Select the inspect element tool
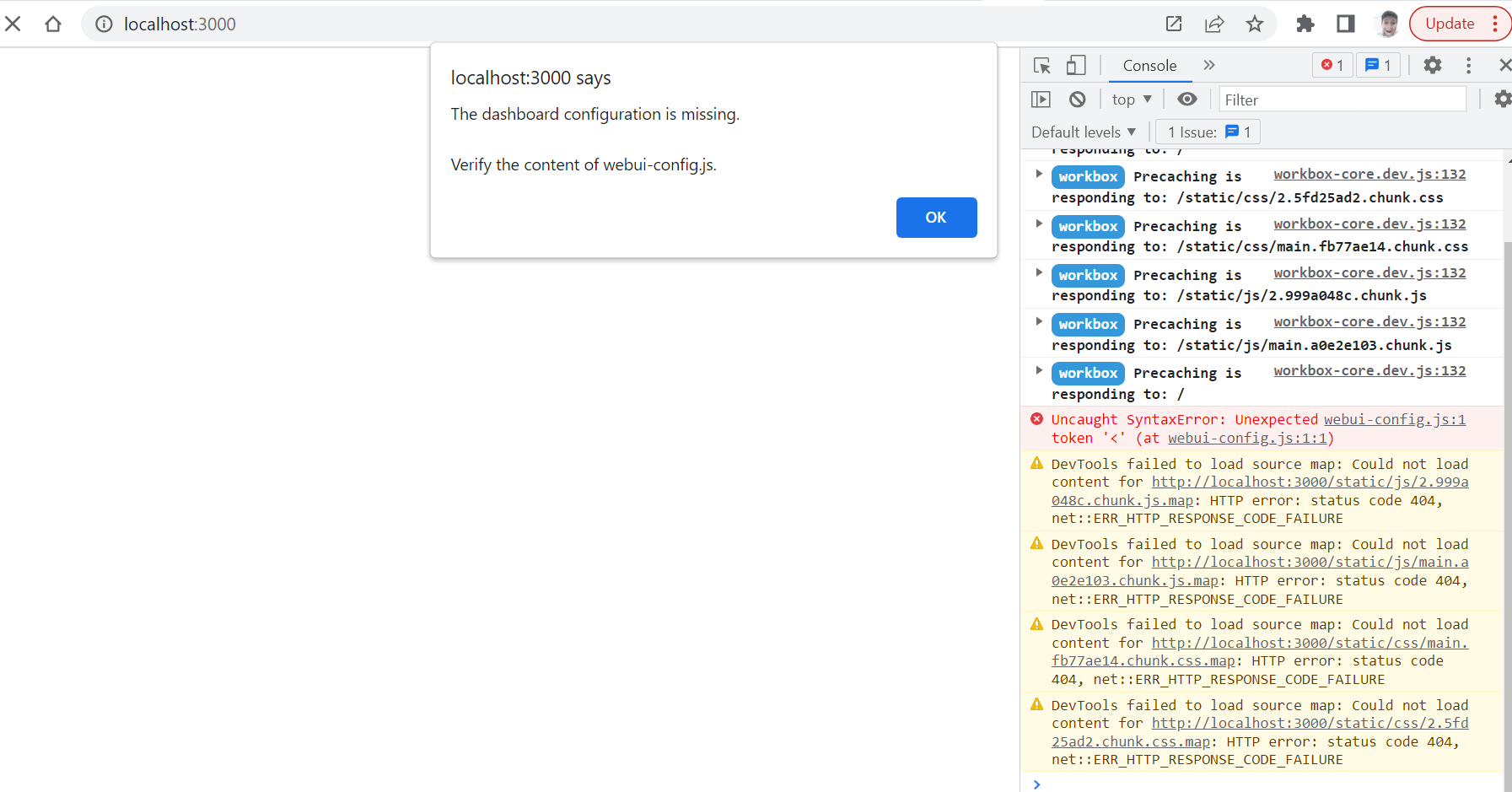Viewport: 1512px width, 792px height. click(1042, 65)
